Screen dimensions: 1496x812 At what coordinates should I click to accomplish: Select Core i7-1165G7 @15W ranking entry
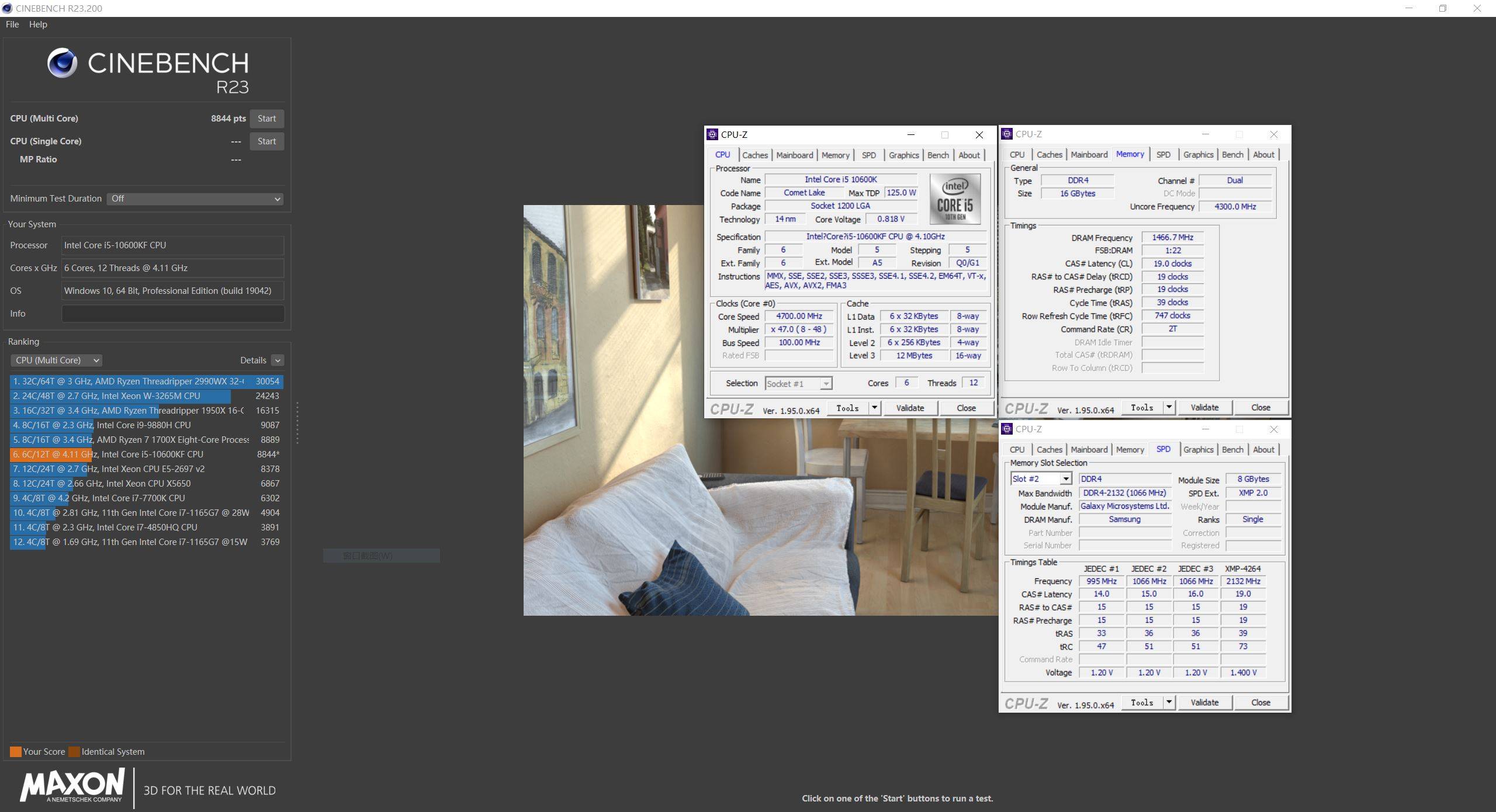point(147,542)
